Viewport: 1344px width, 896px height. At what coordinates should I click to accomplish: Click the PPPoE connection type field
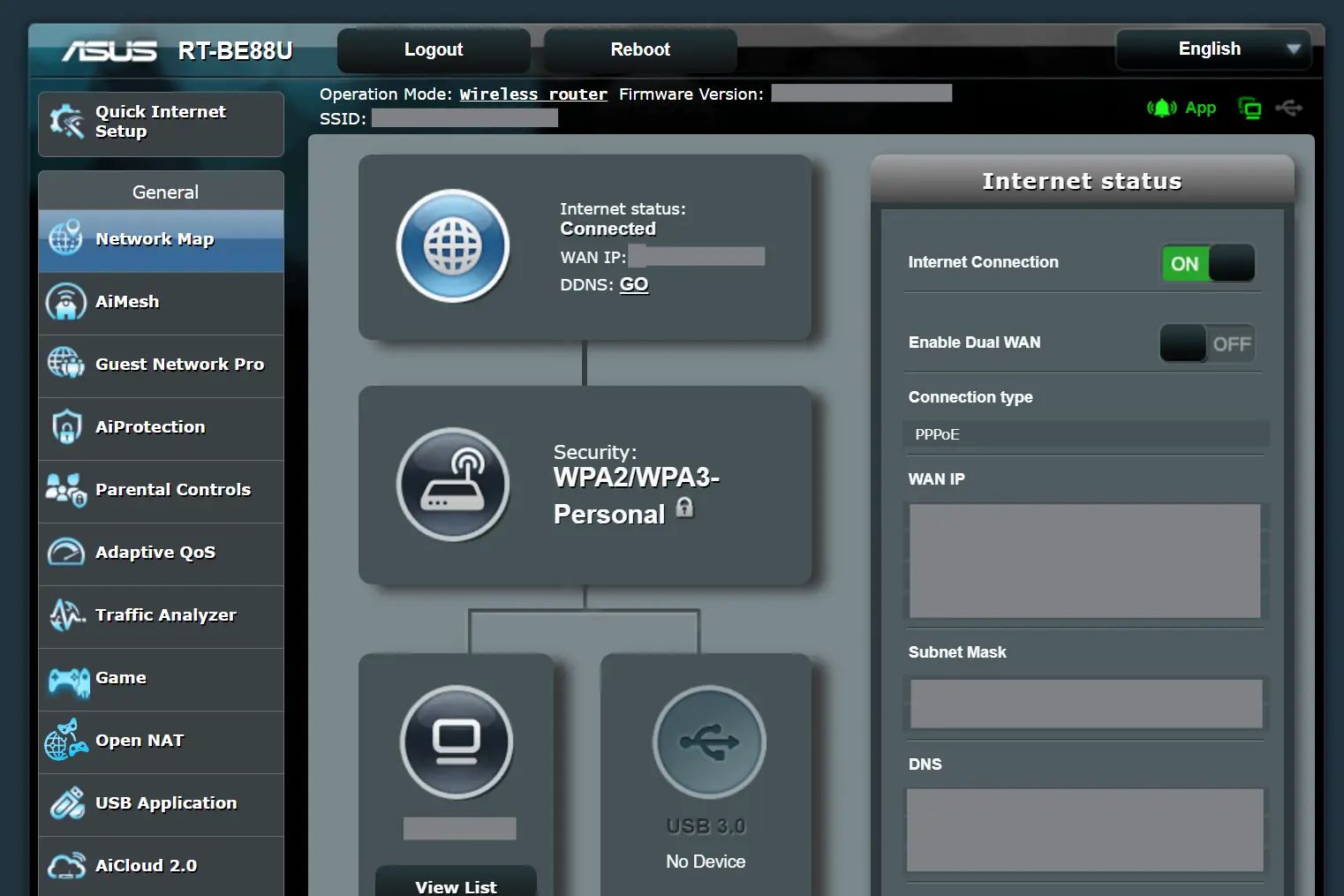[1087, 434]
